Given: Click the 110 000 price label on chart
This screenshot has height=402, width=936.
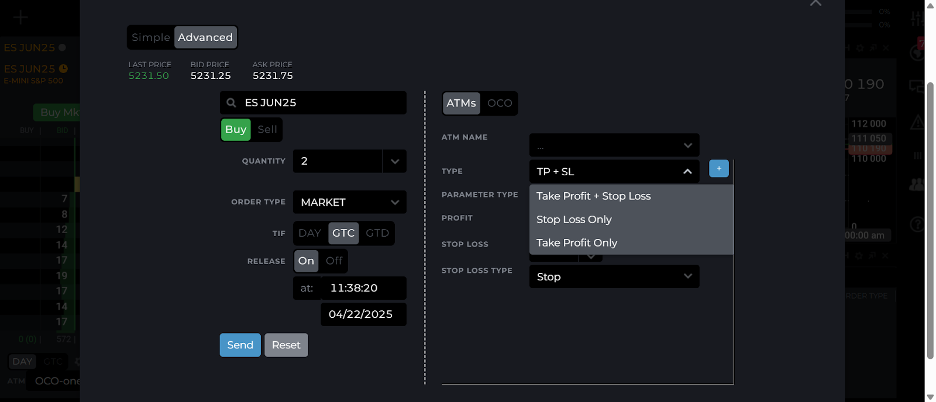Looking at the screenshot, I should 869,159.
